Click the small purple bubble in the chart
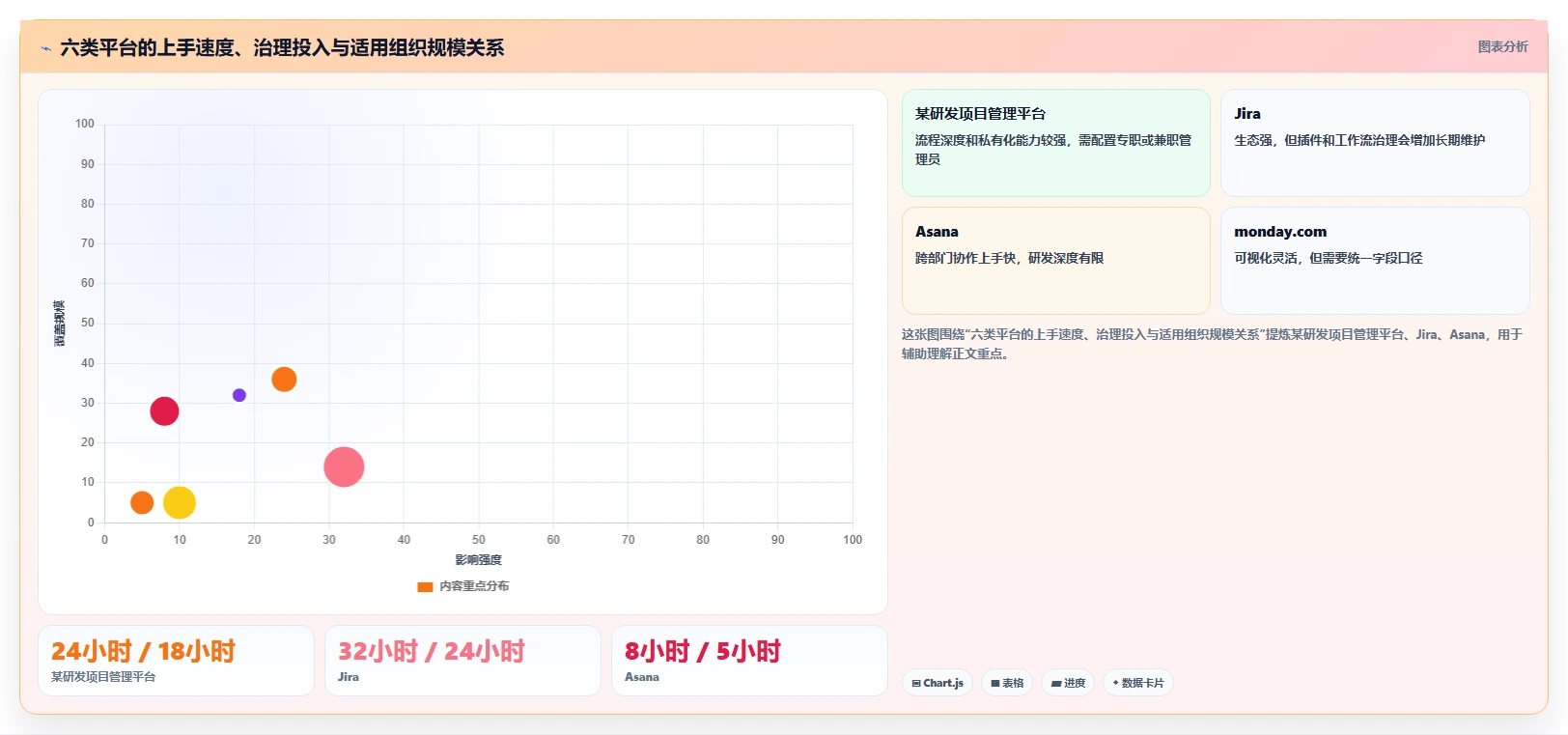The image size is (1568, 735). (x=239, y=395)
